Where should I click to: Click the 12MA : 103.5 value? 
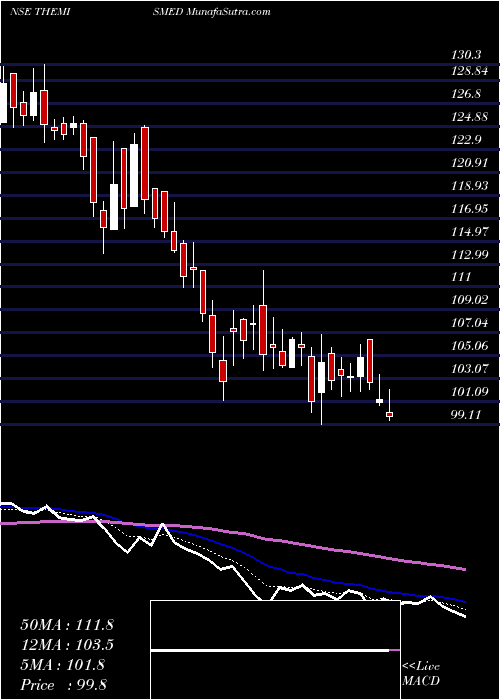pos(67,645)
